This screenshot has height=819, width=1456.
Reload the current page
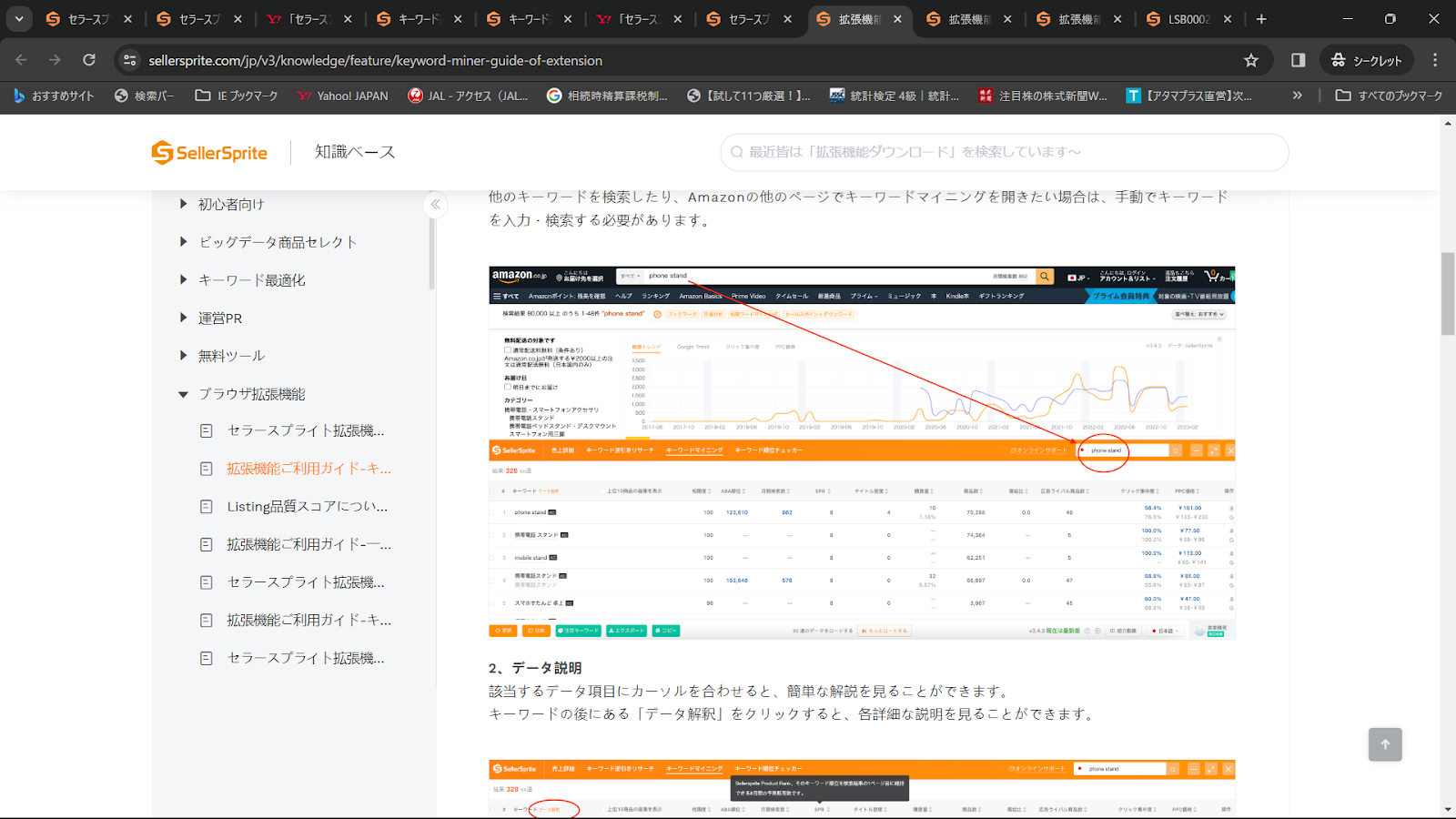click(89, 60)
